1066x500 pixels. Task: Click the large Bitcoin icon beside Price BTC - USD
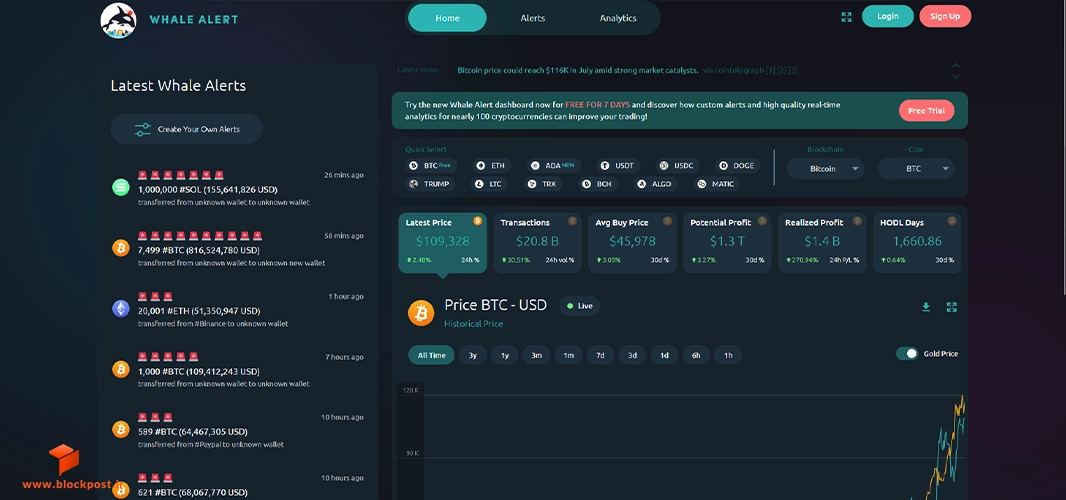point(421,314)
